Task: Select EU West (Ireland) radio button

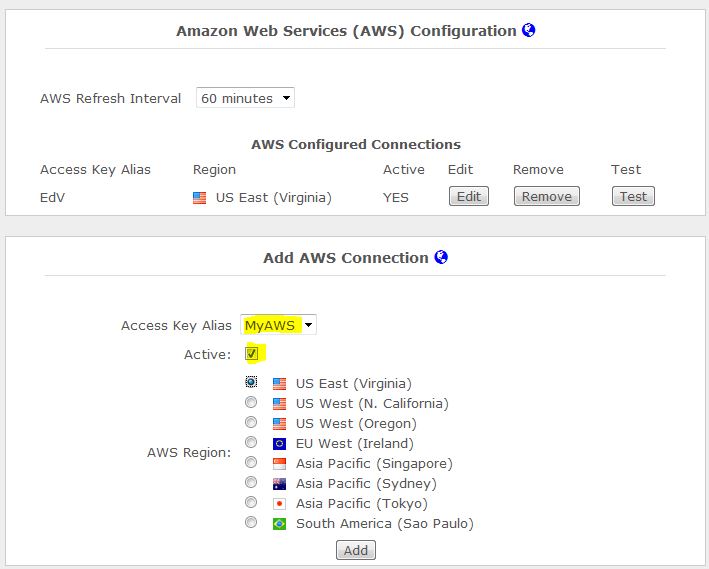Action: coord(251,442)
